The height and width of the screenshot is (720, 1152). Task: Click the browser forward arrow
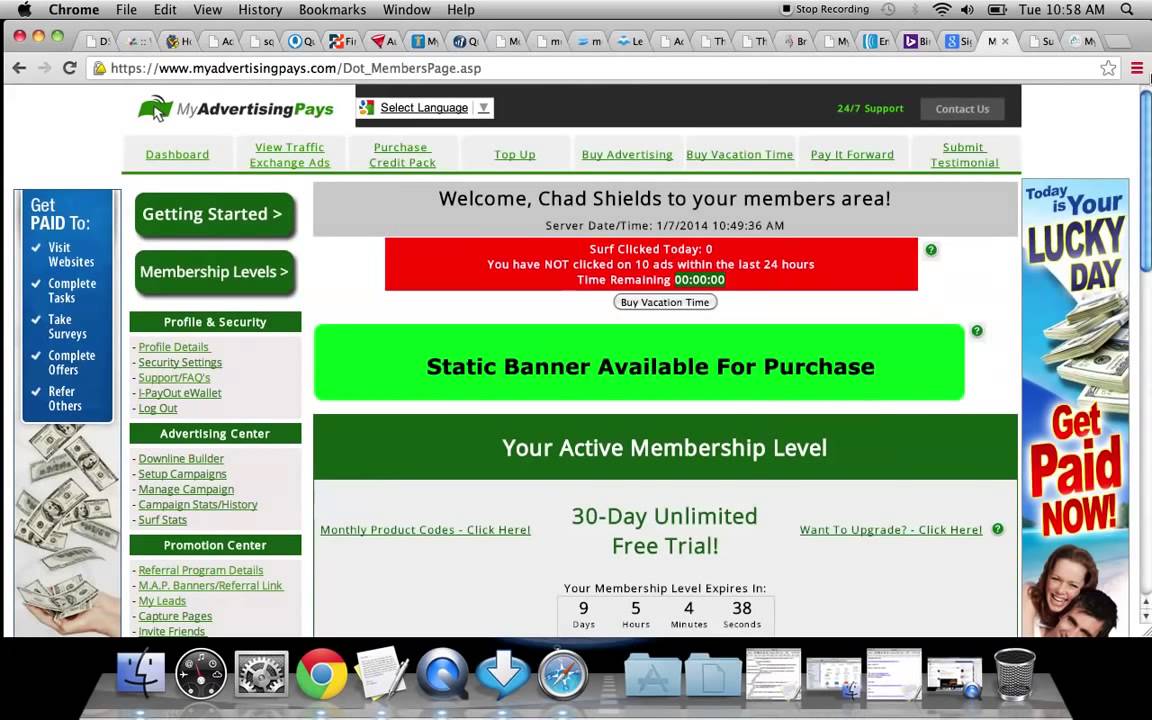[x=45, y=68]
